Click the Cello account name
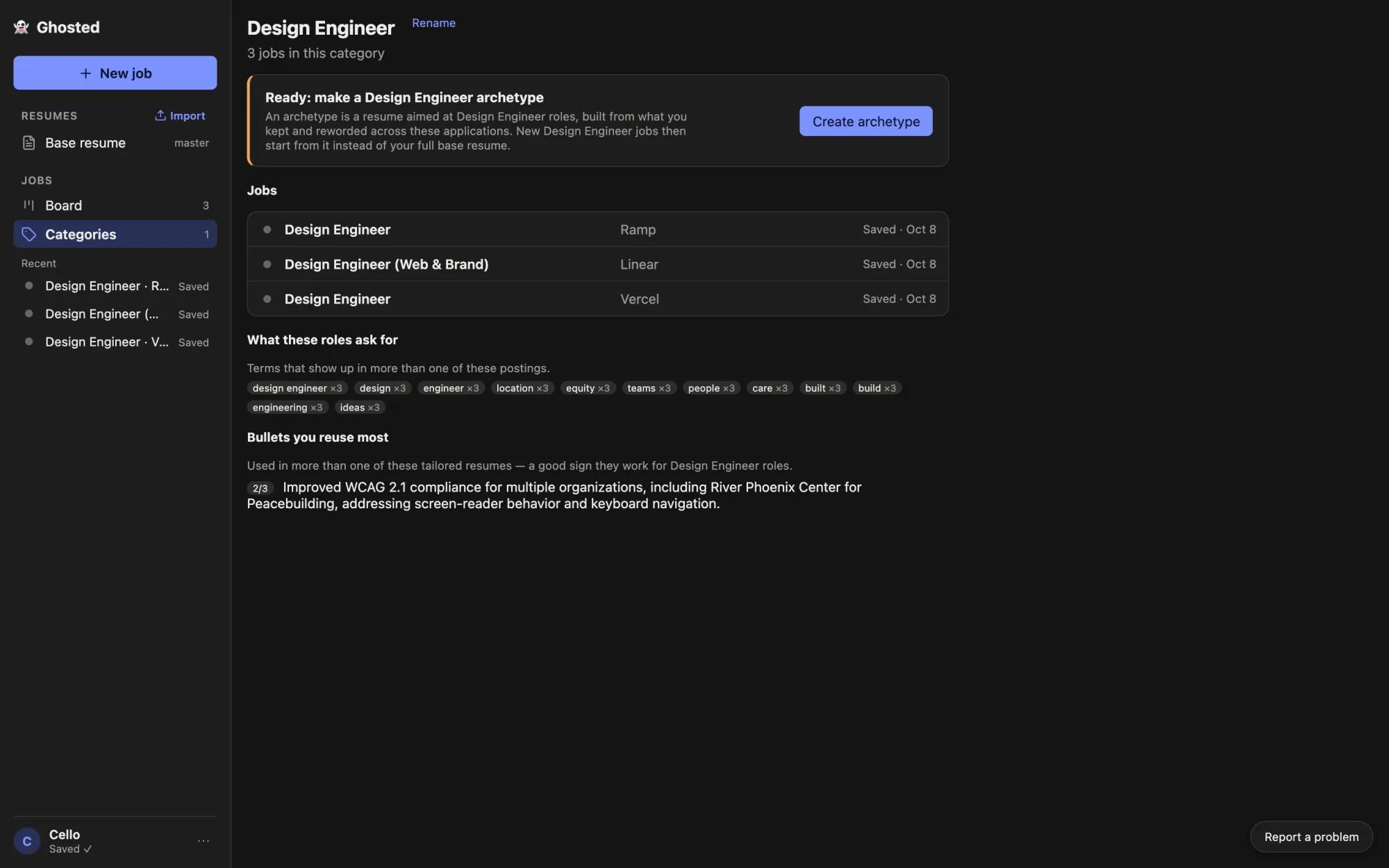Screen dimensions: 1389x868 [x=65, y=835]
